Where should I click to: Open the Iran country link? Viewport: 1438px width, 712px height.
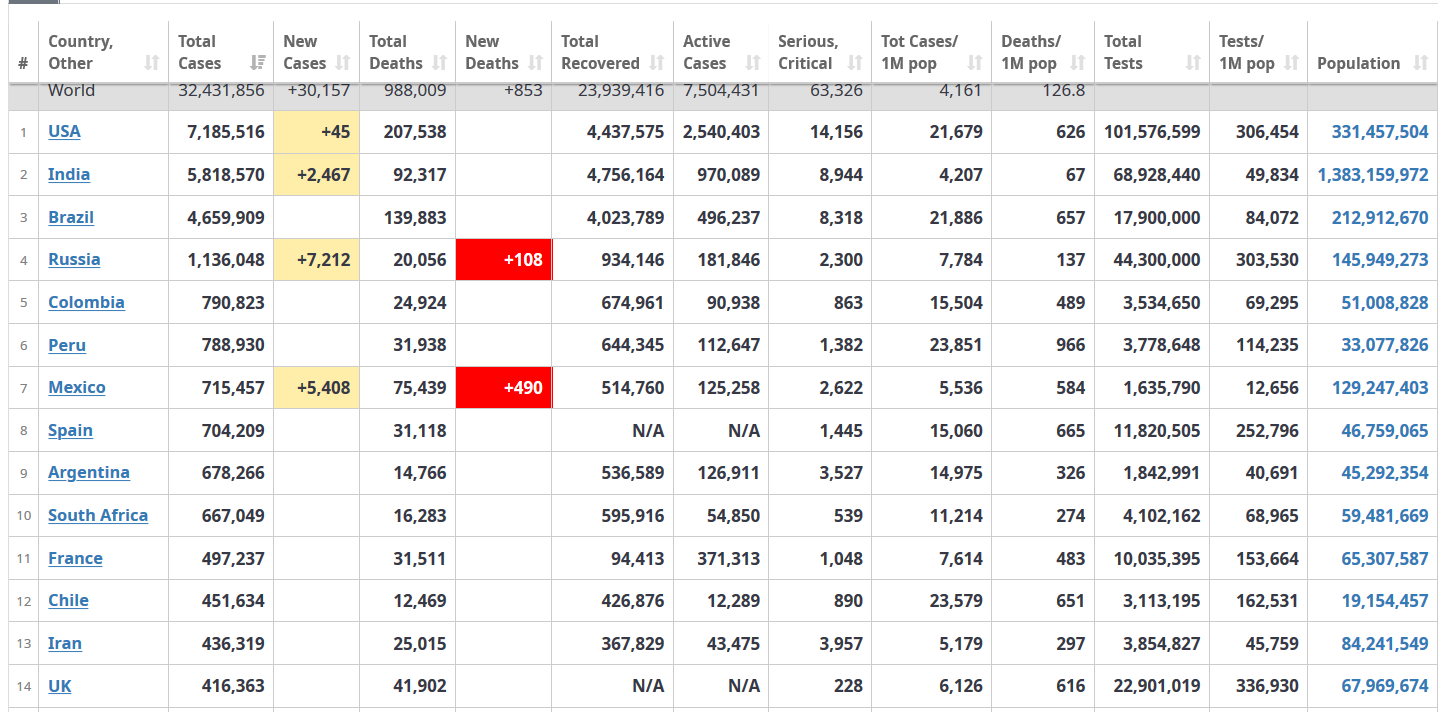pos(65,643)
